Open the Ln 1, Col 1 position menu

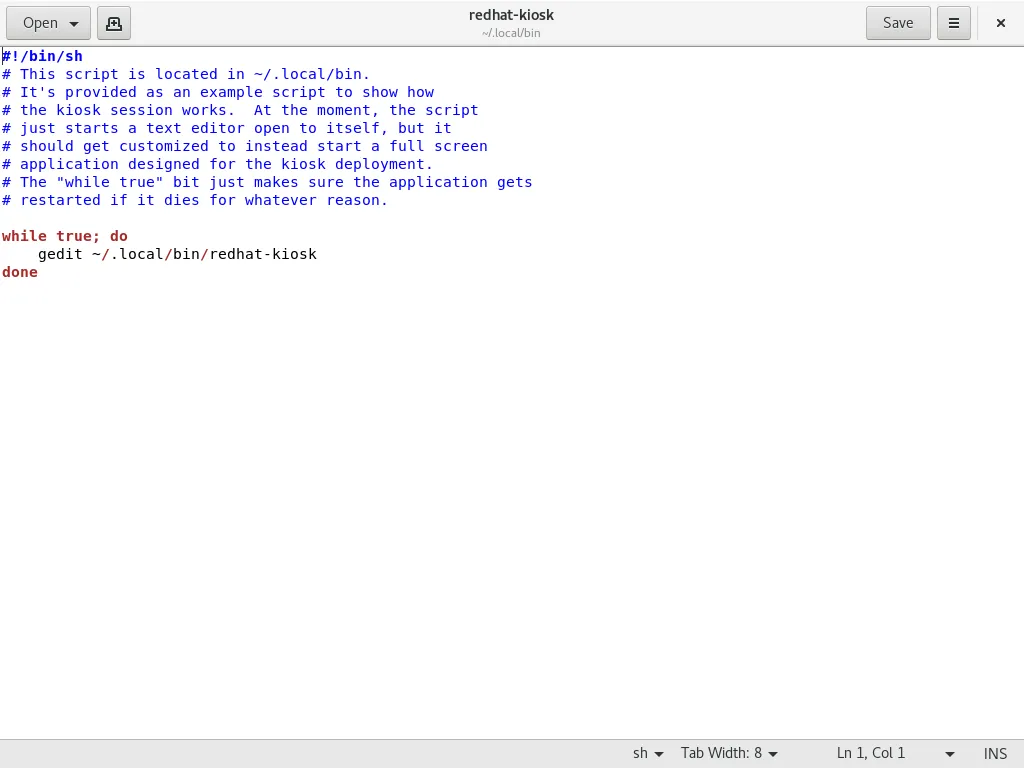click(895, 753)
